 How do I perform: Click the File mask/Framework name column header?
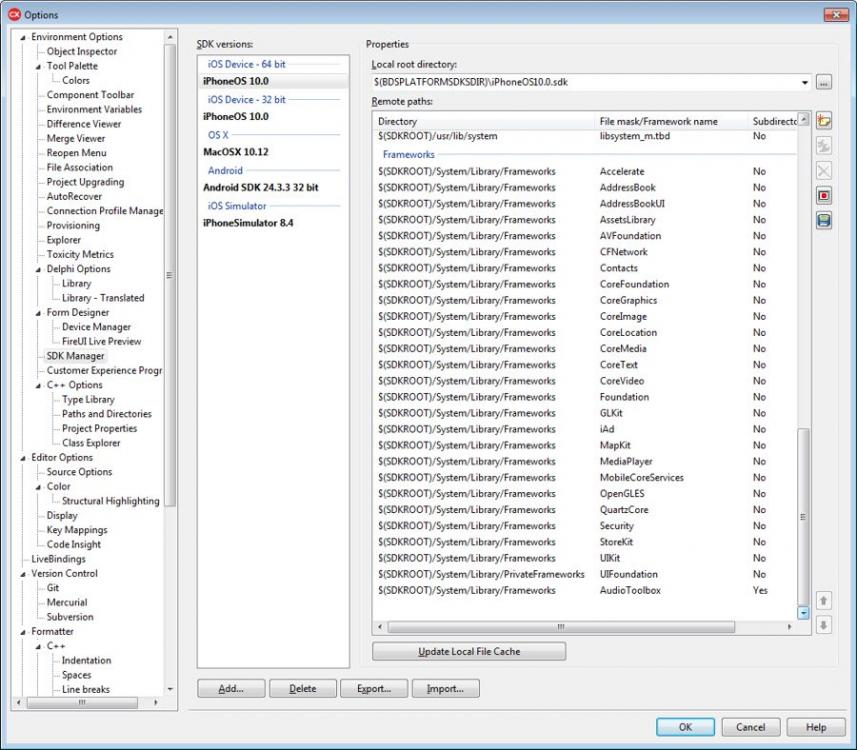[672, 121]
